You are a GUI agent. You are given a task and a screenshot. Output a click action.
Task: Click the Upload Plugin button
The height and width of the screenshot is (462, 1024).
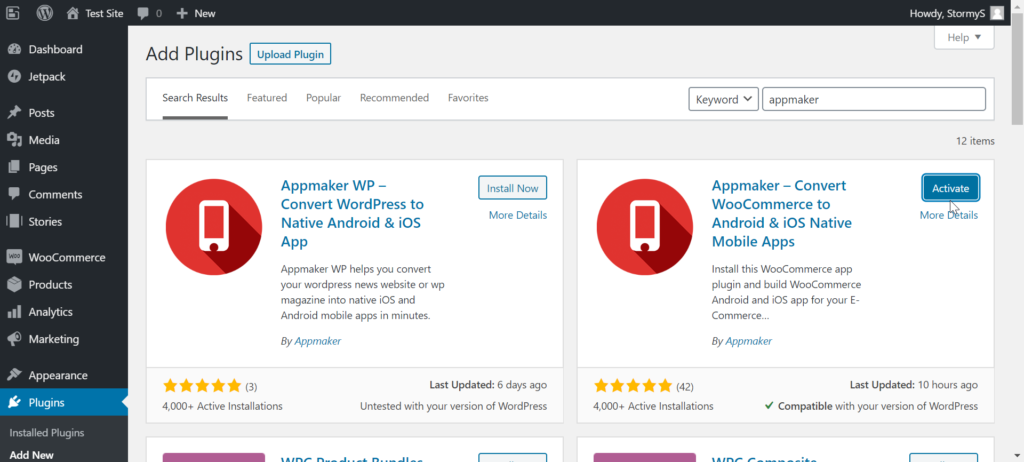coord(290,54)
